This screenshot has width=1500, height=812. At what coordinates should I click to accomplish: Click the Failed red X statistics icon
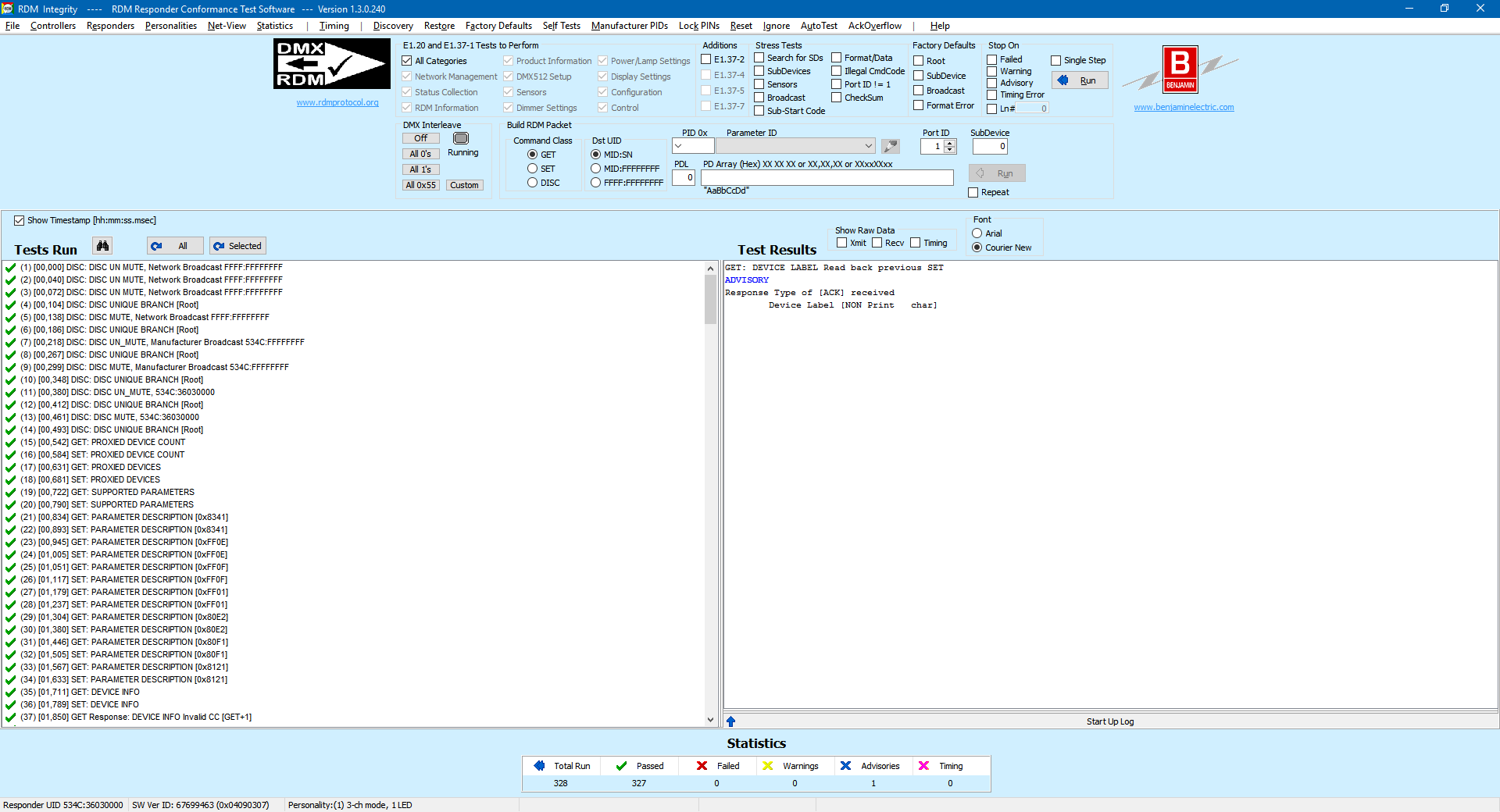[702, 766]
